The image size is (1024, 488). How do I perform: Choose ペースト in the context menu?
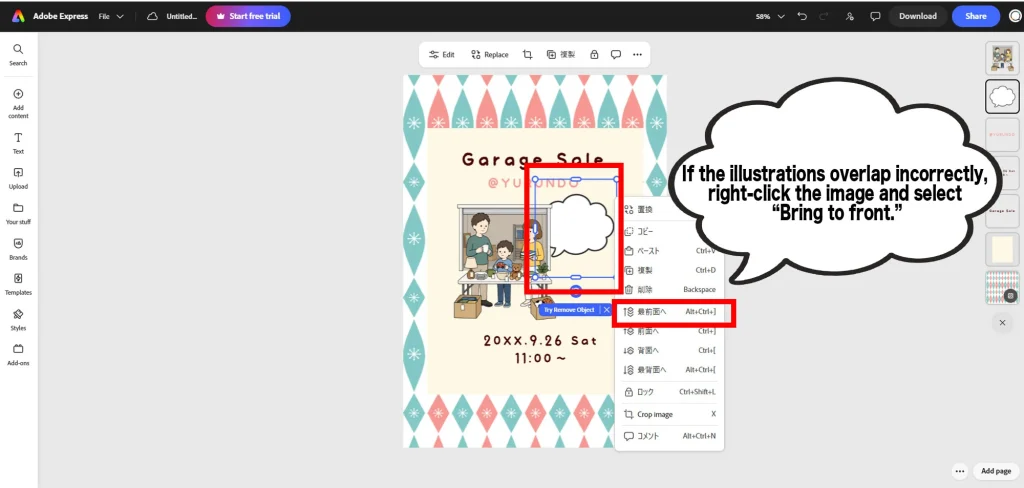(x=669, y=251)
